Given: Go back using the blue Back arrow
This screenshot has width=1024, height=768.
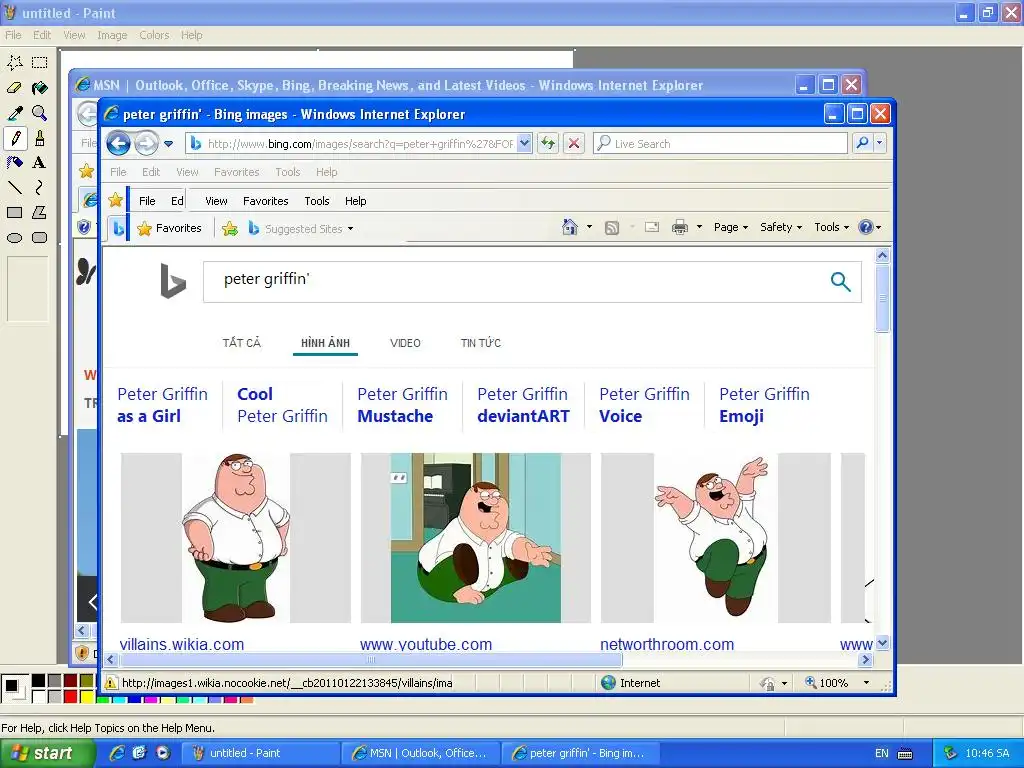Looking at the screenshot, I should pos(118,143).
